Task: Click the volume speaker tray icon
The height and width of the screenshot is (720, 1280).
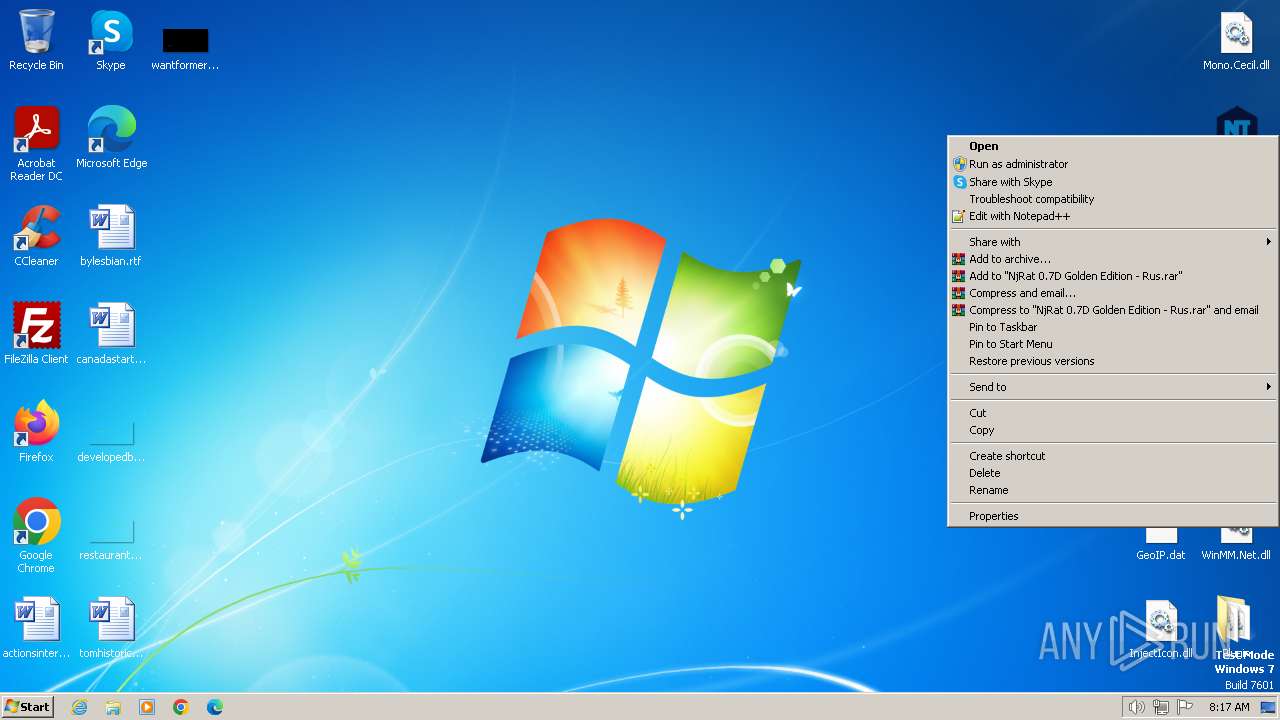Action: click(1136, 707)
